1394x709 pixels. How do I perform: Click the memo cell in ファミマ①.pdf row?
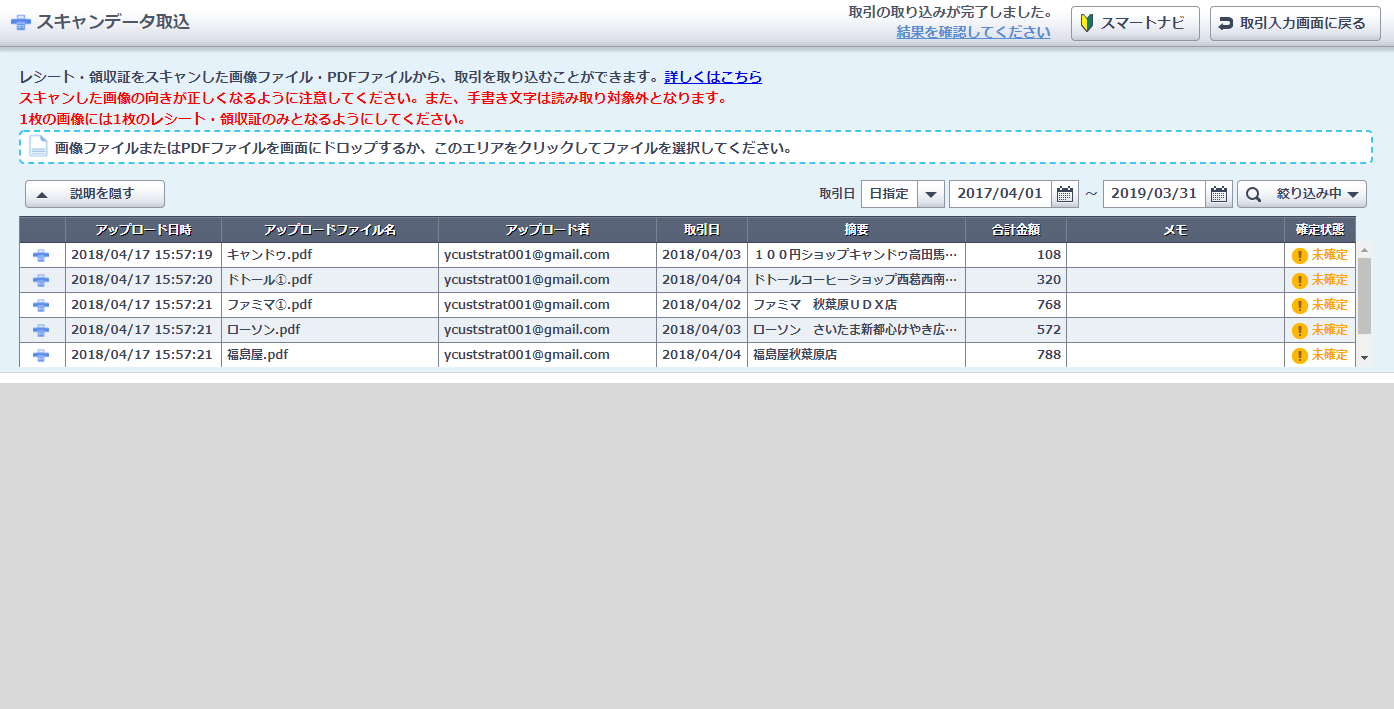(x=1175, y=305)
